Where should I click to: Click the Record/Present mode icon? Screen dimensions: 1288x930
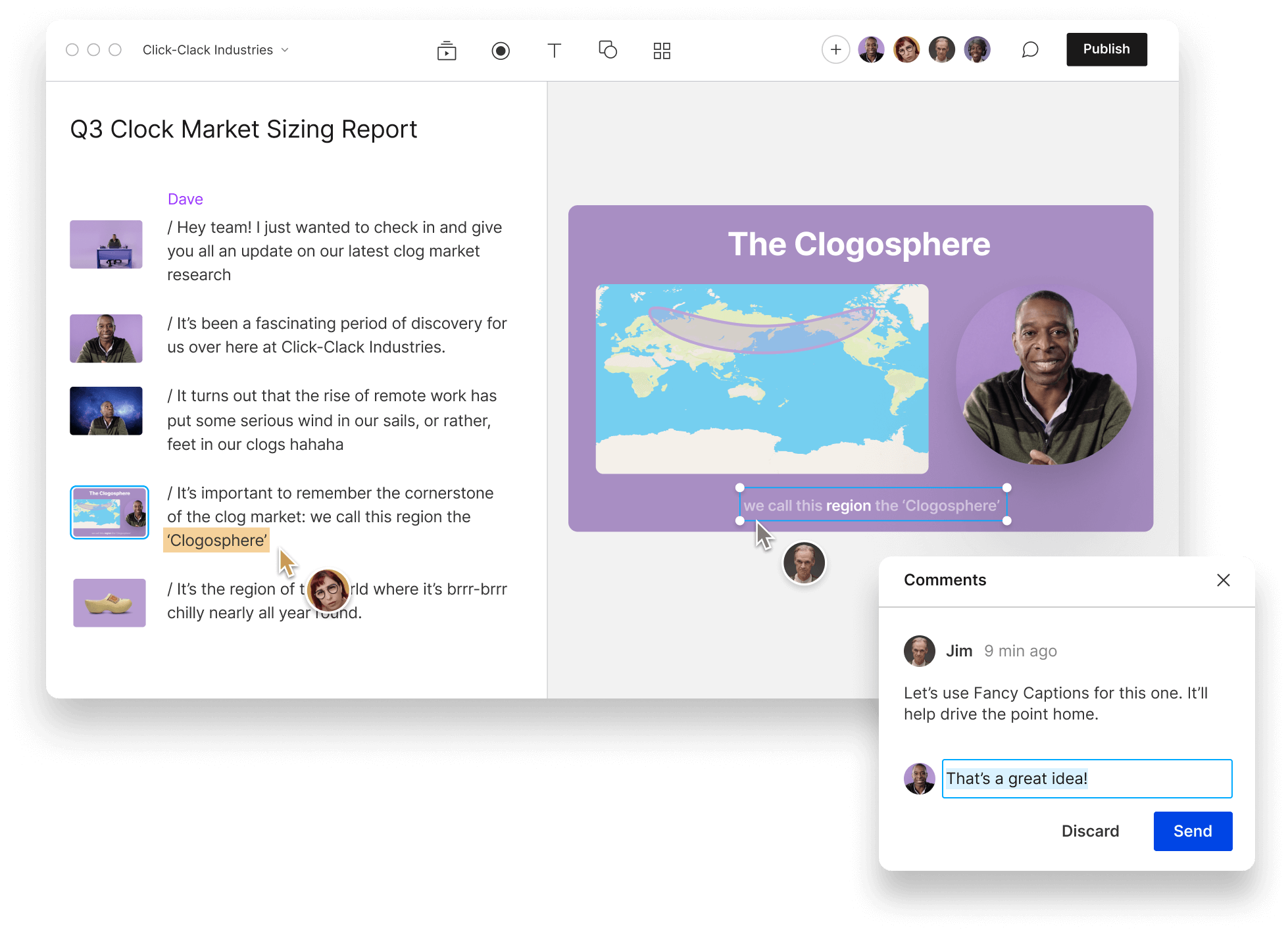(501, 49)
